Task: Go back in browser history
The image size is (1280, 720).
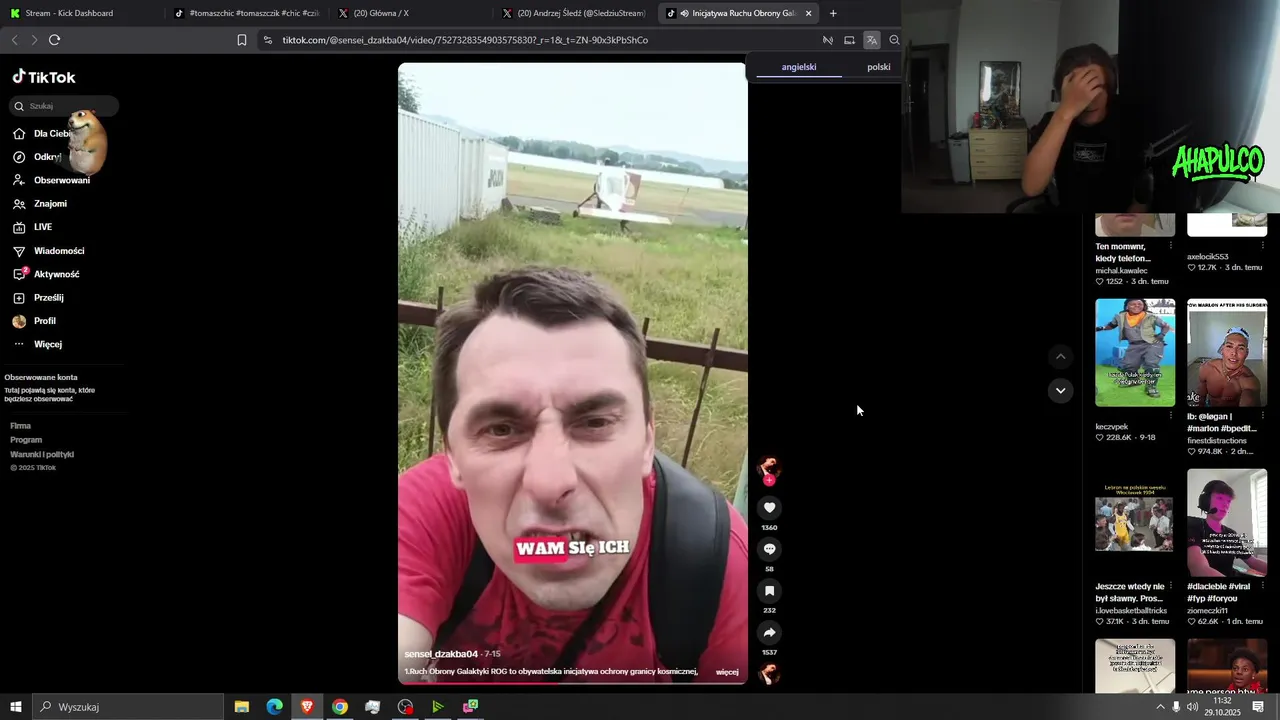Action: tap(14, 40)
